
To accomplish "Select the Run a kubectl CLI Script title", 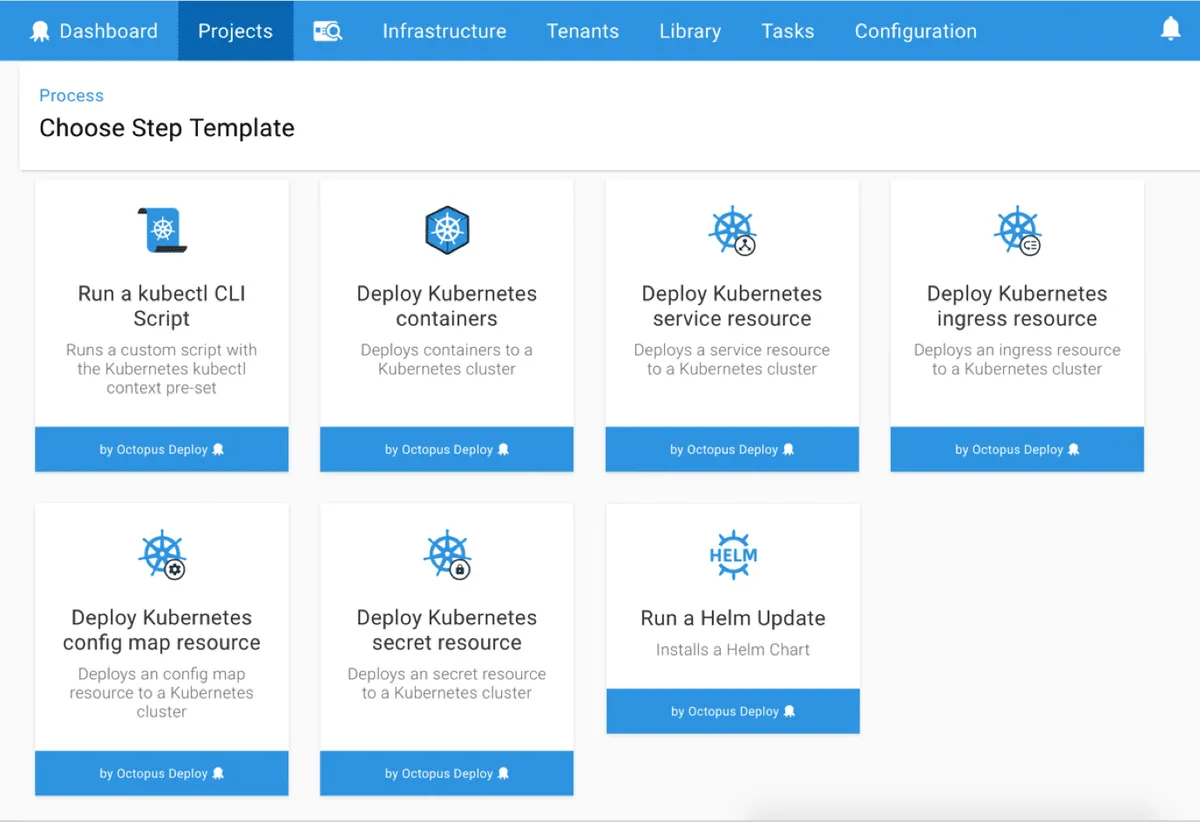I will click(x=162, y=306).
